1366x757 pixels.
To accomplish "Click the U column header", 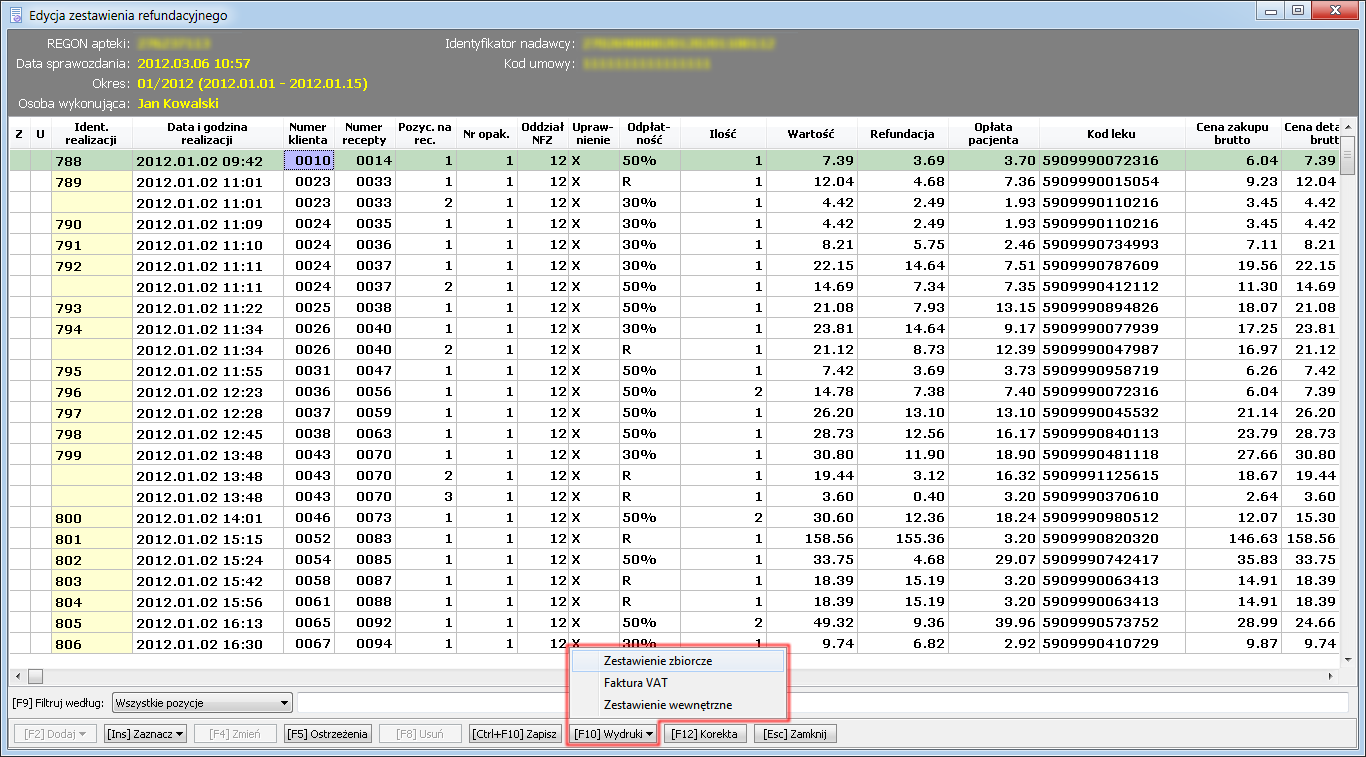I will point(40,133).
